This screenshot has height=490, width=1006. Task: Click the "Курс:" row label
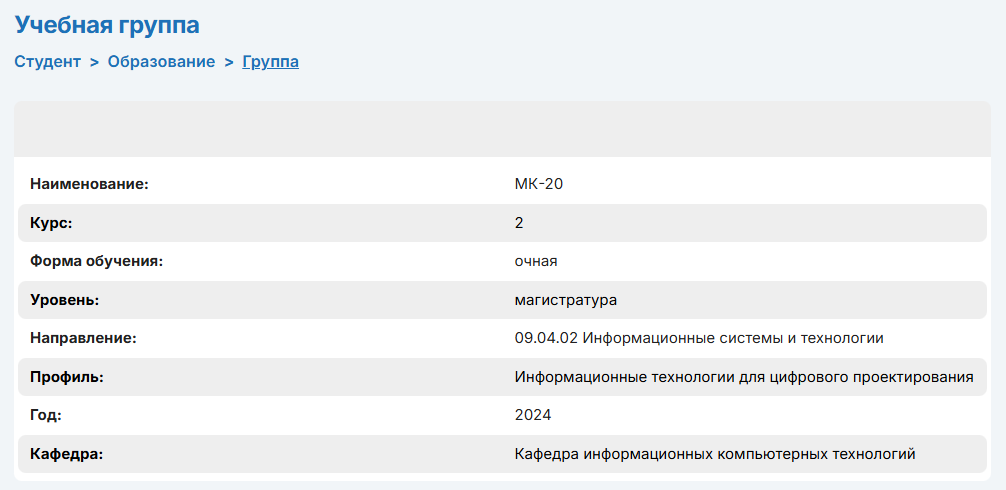[52, 222]
